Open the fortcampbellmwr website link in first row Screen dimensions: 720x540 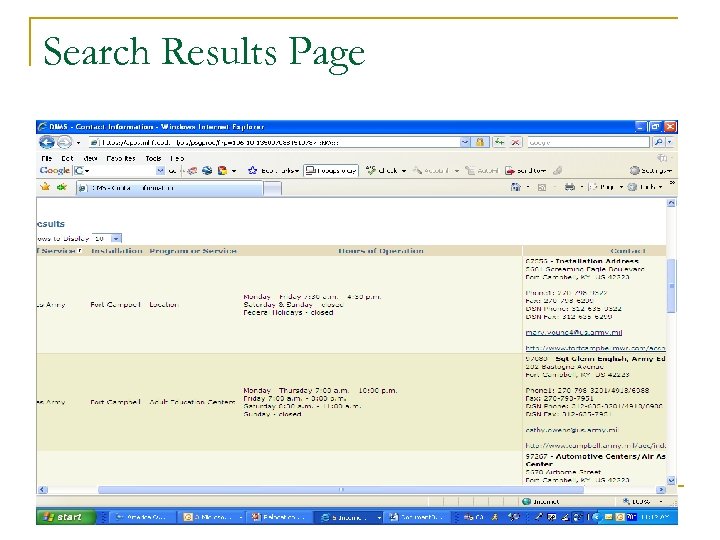[x=595, y=348]
